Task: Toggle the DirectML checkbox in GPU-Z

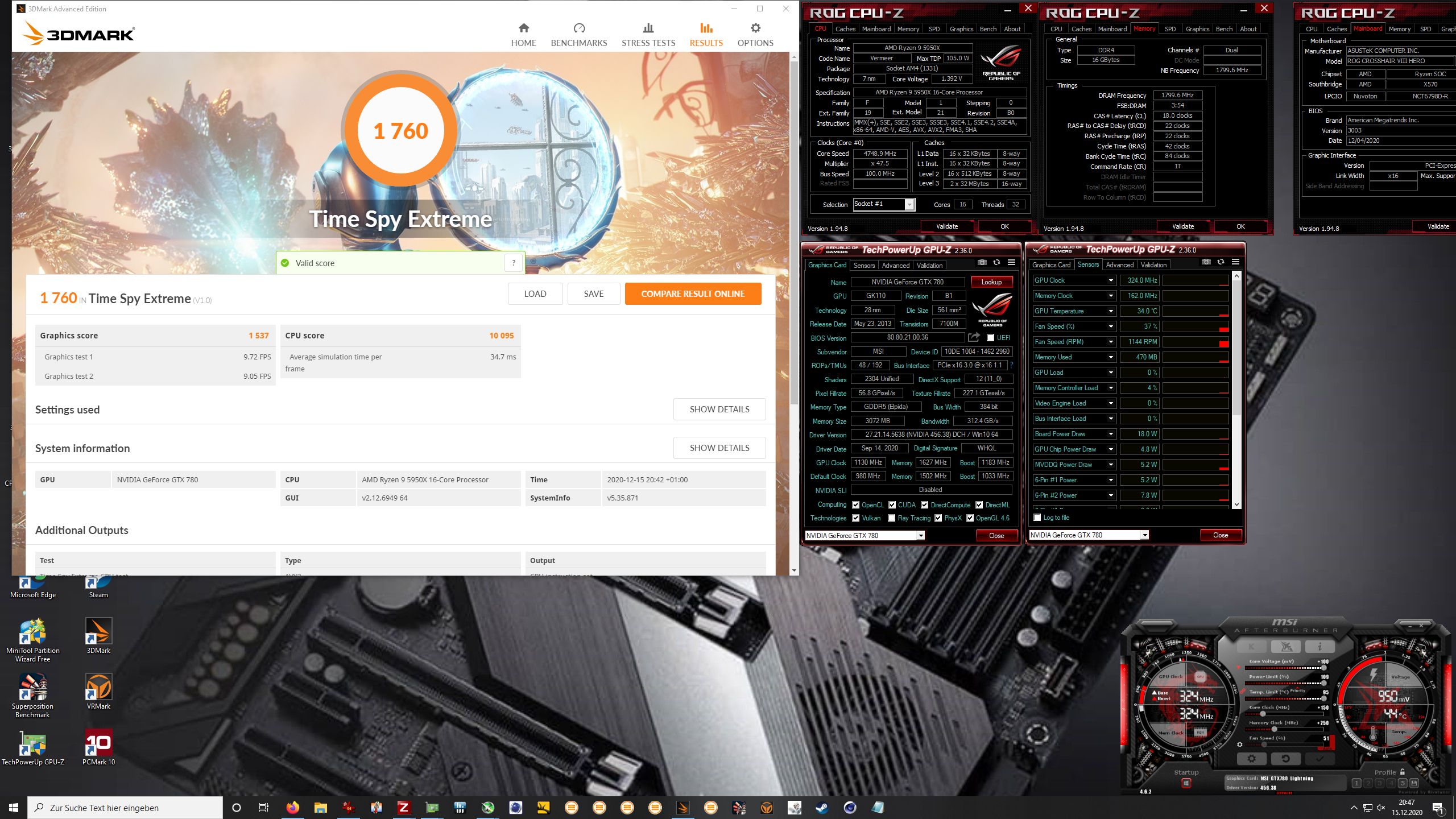Action: tap(979, 504)
